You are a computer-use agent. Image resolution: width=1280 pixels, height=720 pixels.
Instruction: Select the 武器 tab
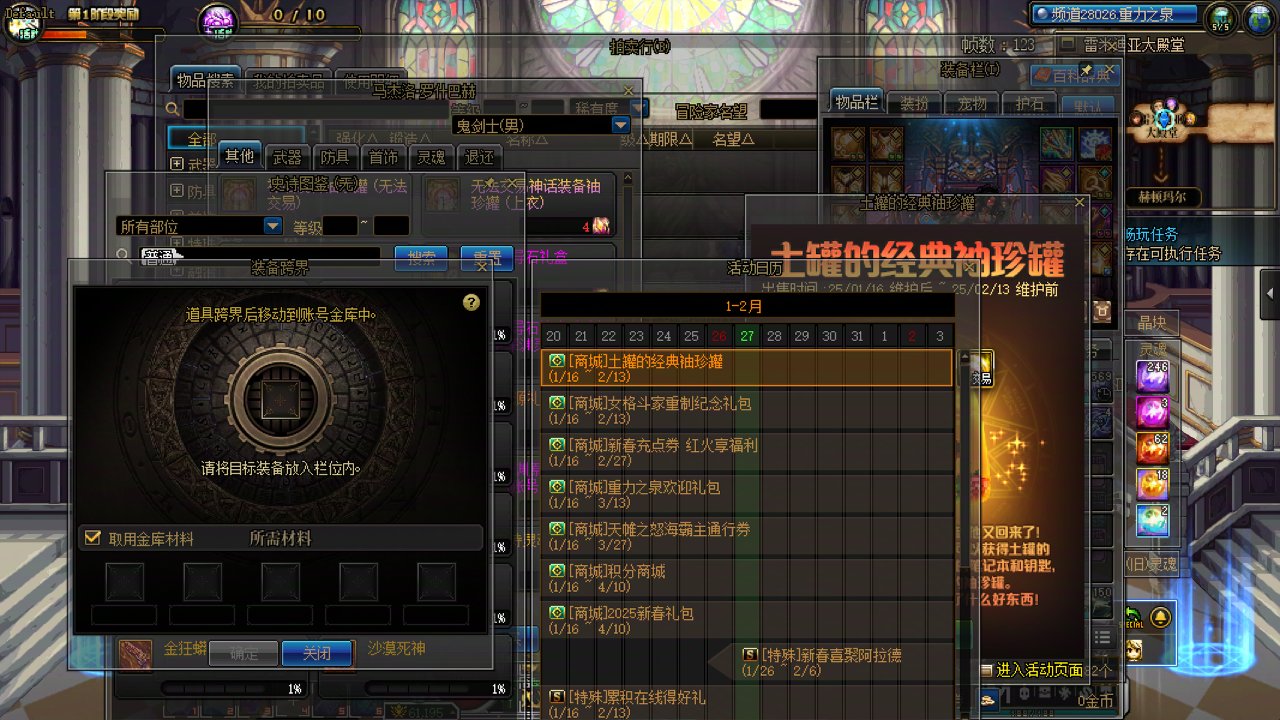pyautogui.click(x=287, y=156)
